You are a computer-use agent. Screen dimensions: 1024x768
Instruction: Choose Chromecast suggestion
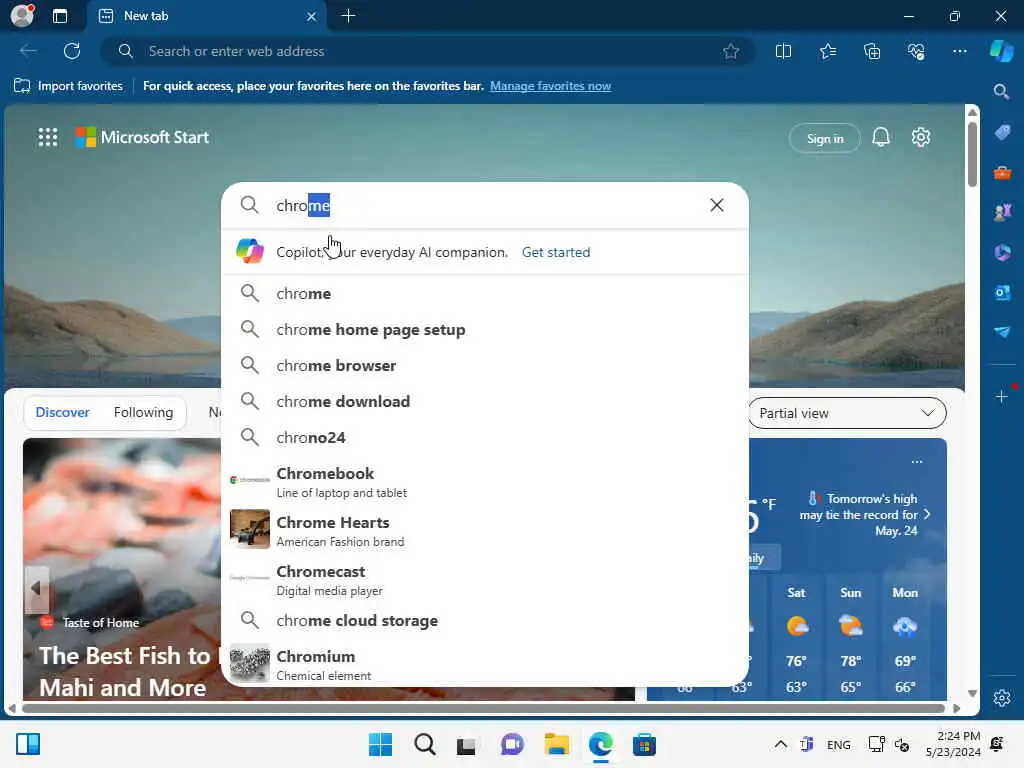tap(485, 579)
